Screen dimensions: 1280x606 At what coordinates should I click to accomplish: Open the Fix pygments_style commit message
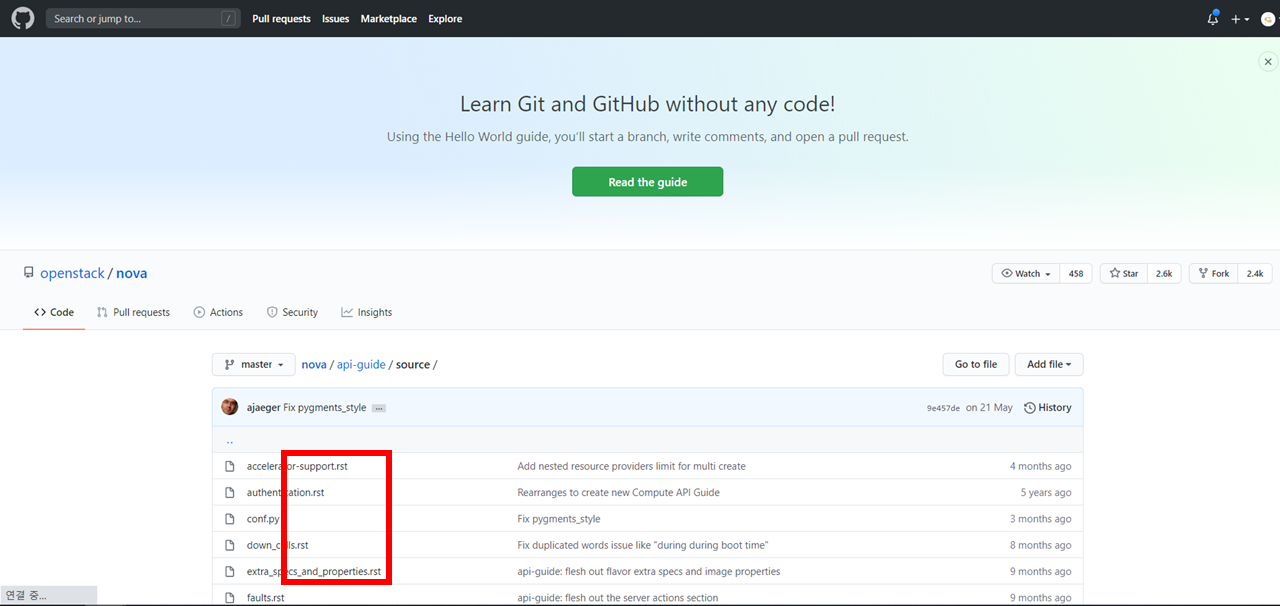[325, 408]
